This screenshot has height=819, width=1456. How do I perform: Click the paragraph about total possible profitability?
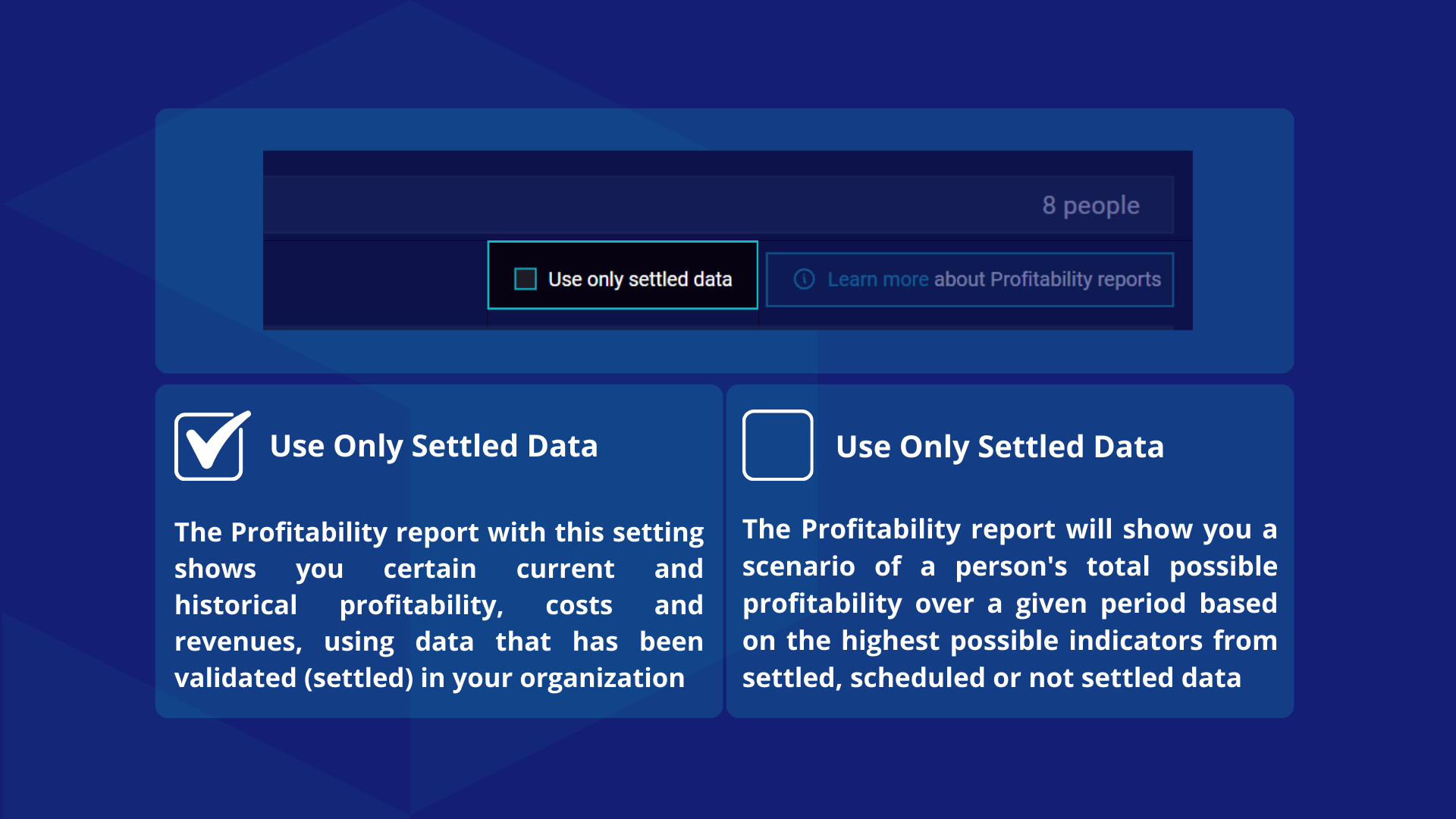1009,603
